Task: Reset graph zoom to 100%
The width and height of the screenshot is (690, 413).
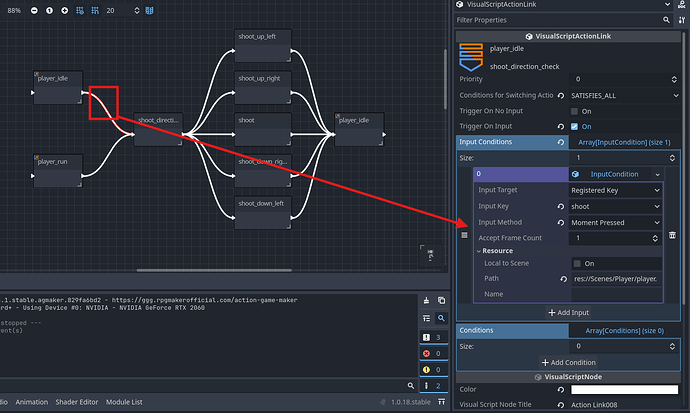Action: coord(51,10)
